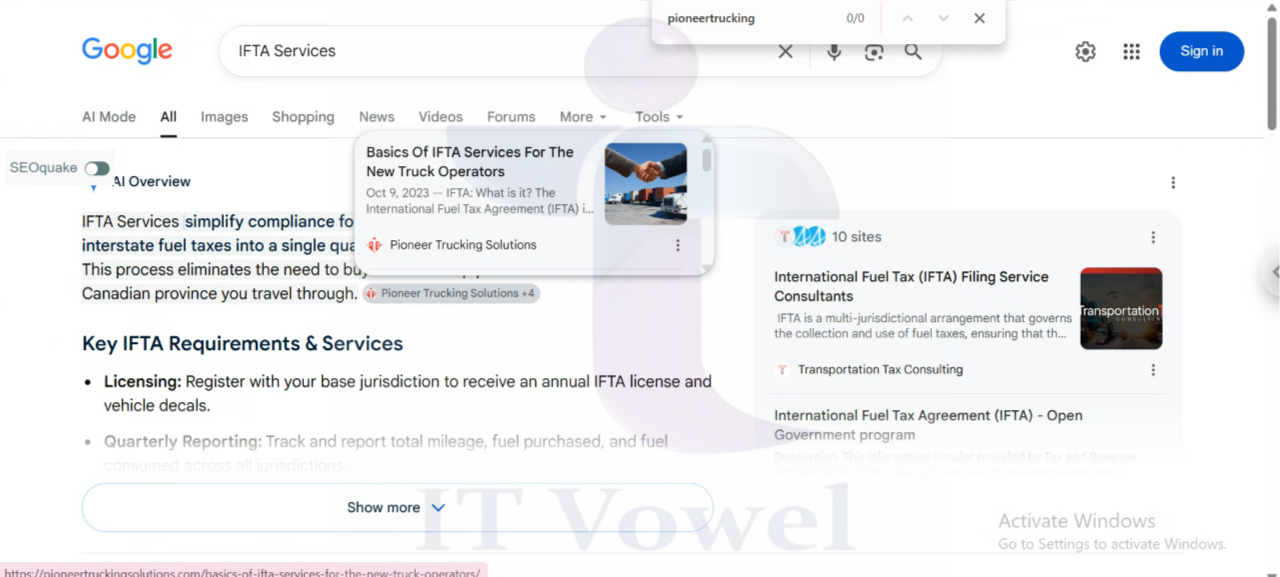Close the find-in-page bar
The width and height of the screenshot is (1280, 577).
(x=979, y=18)
